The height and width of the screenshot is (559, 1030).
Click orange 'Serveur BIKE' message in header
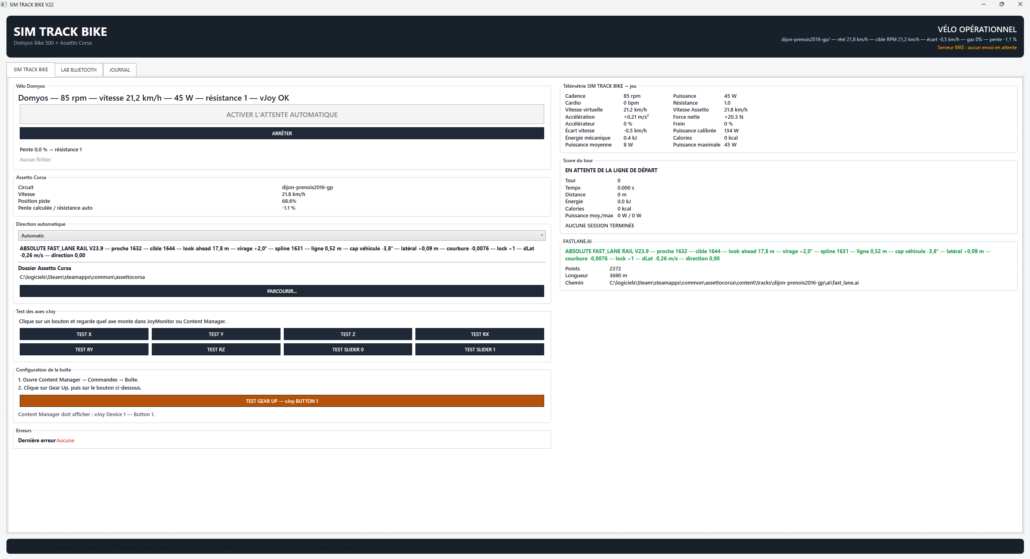[977, 47]
